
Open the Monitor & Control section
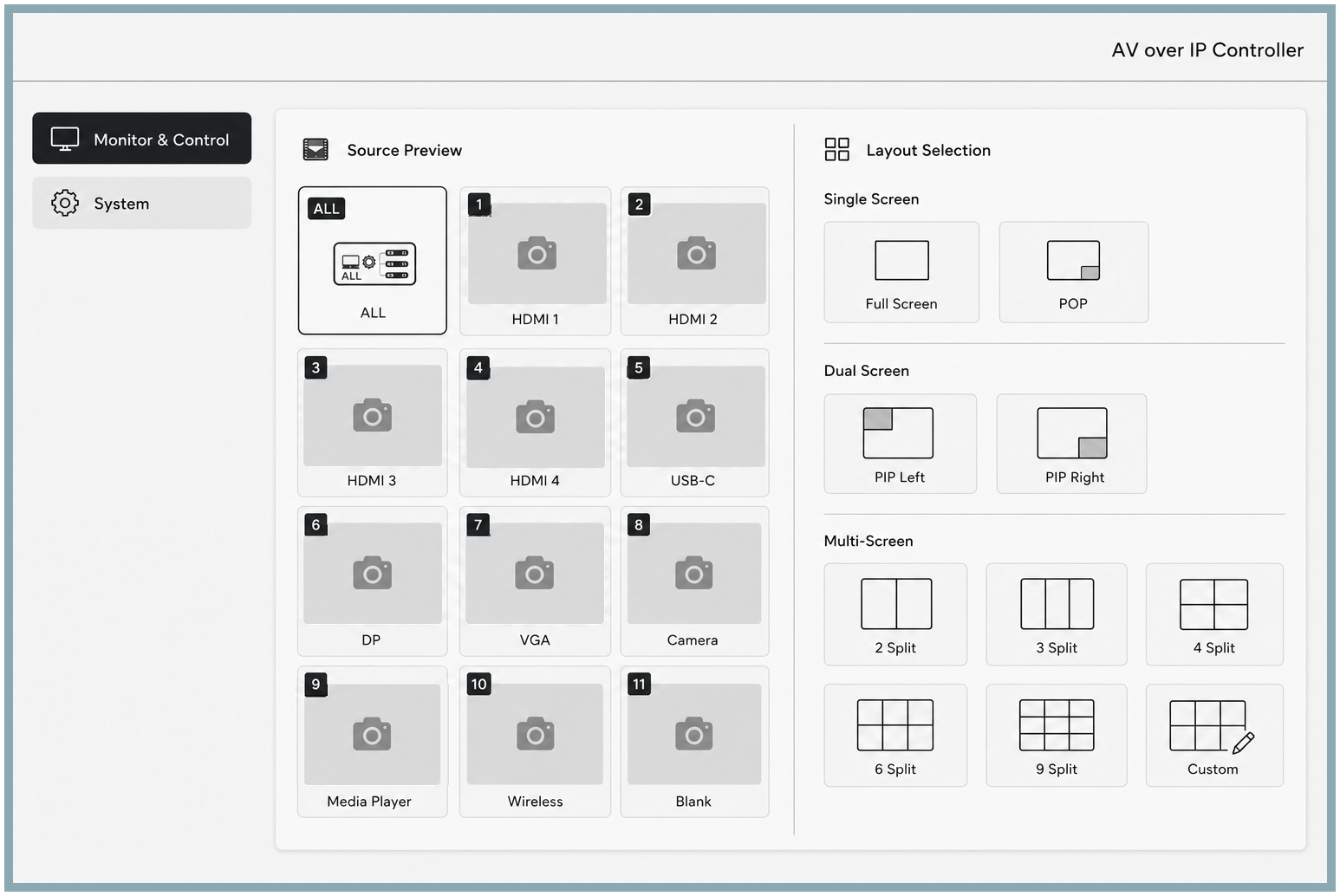142,139
